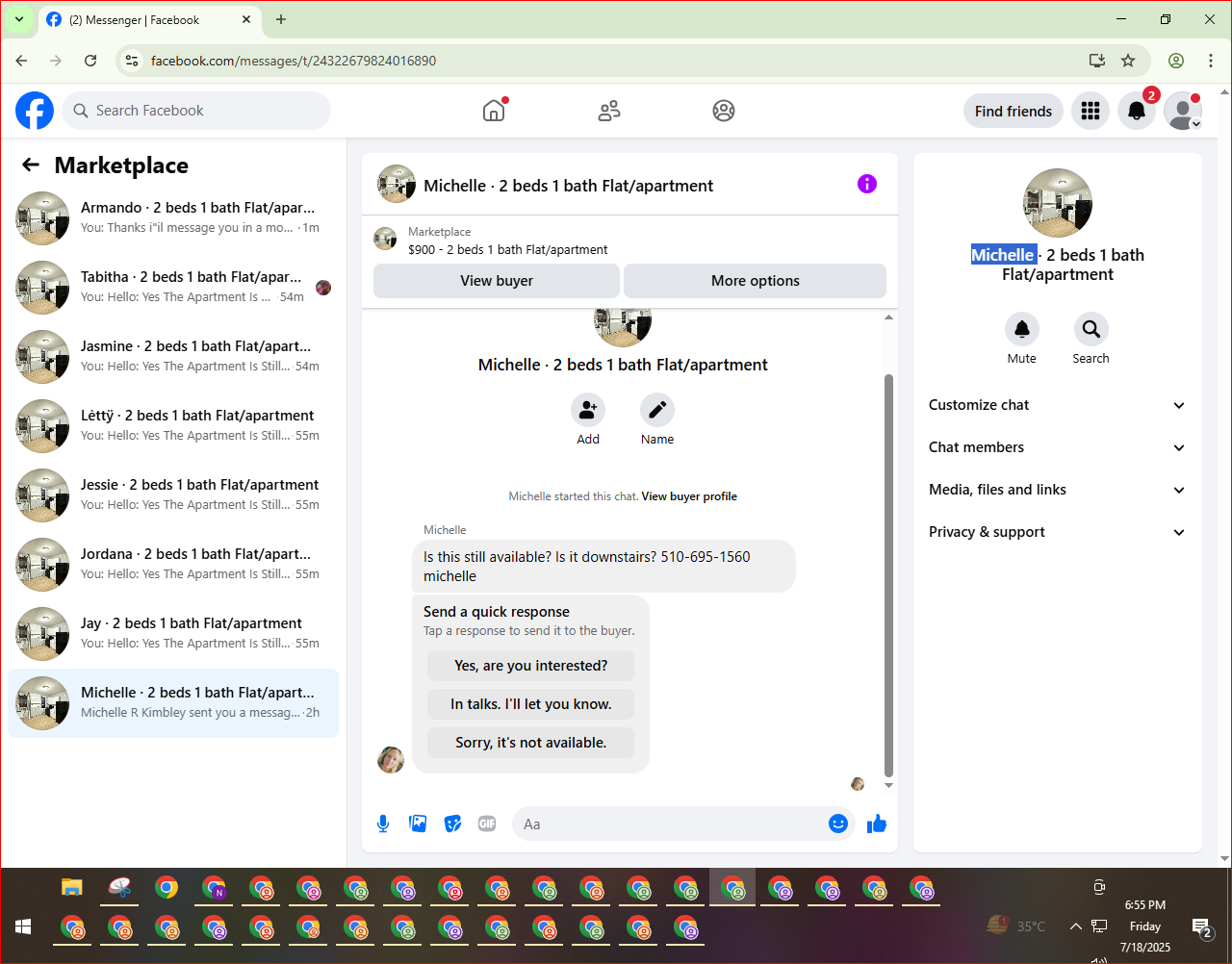The height and width of the screenshot is (964, 1232).
Task: Click the chat scrollbar down arrow
Action: [x=888, y=785]
